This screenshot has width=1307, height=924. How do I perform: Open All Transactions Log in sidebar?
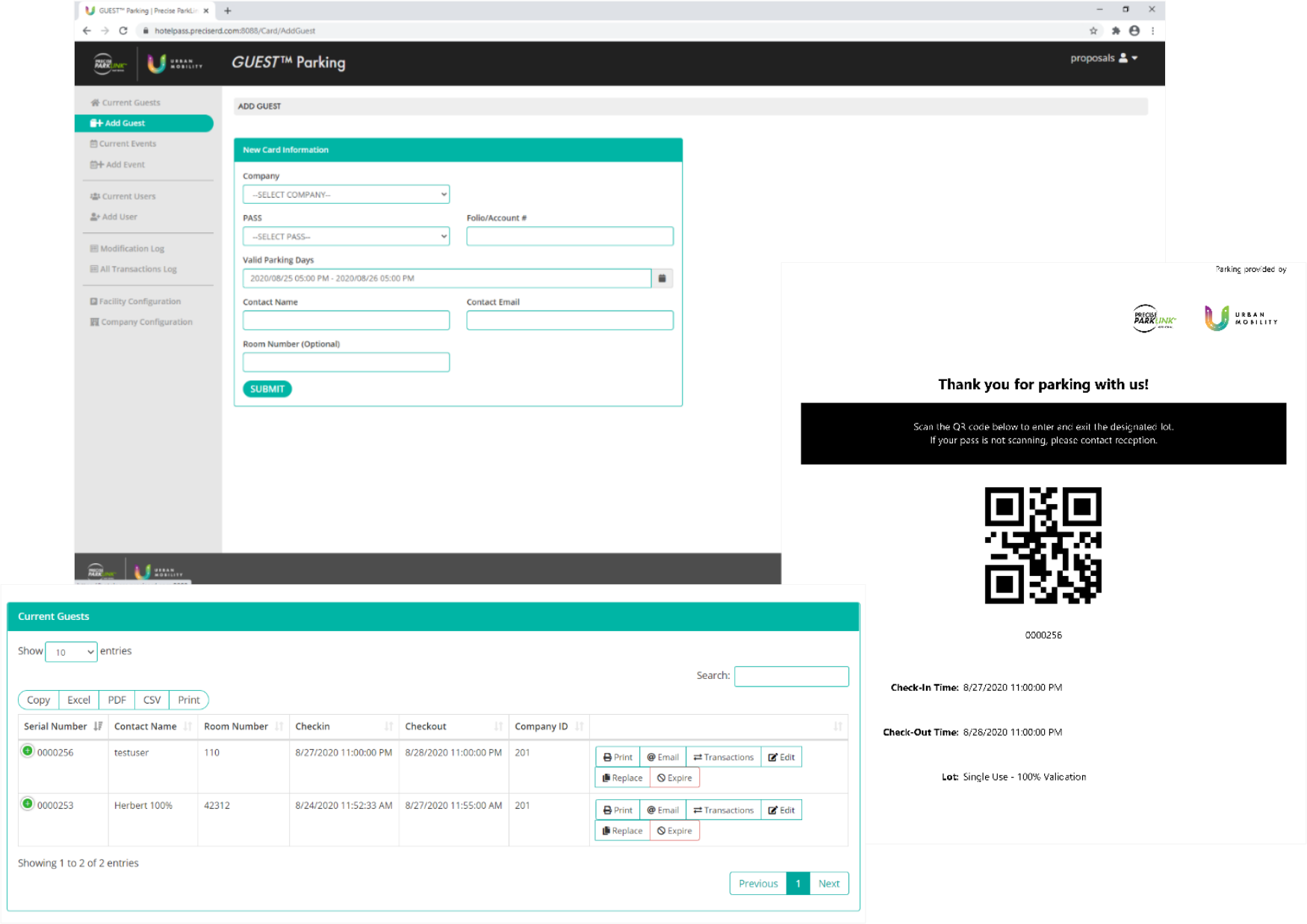133,269
